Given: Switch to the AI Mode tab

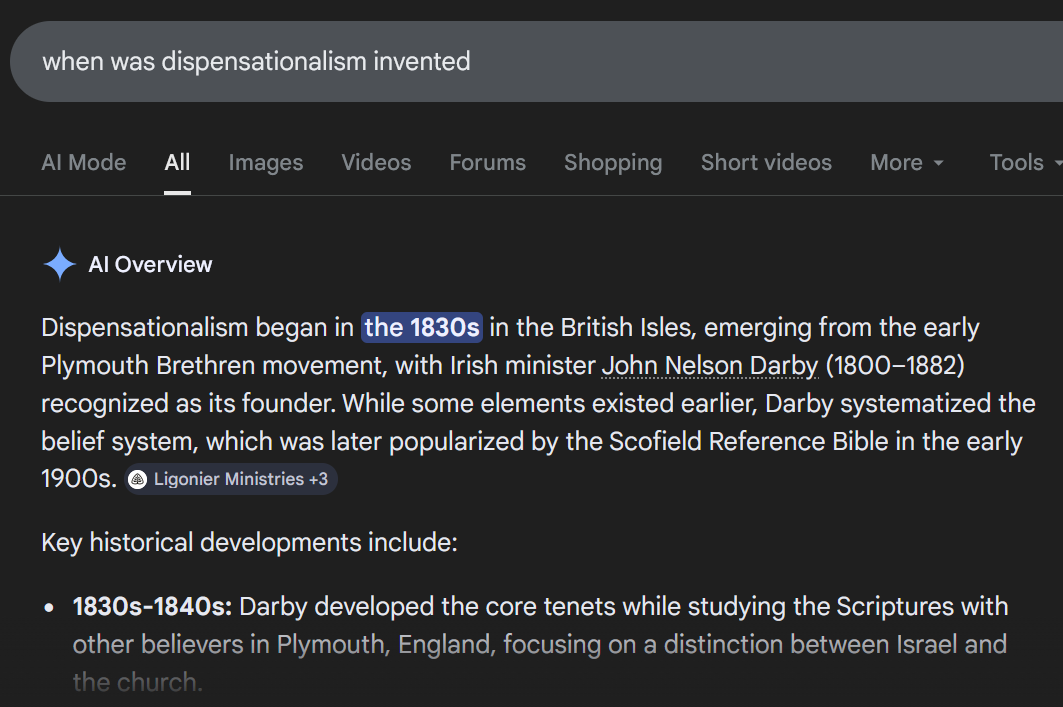Looking at the screenshot, I should [x=83, y=163].
